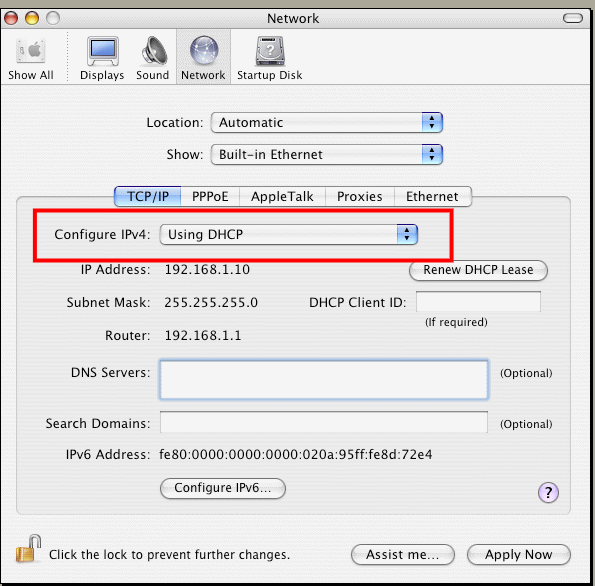This screenshot has height=586, width=595.
Task: Switch to the PPPoE tab
Action: coord(210,197)
